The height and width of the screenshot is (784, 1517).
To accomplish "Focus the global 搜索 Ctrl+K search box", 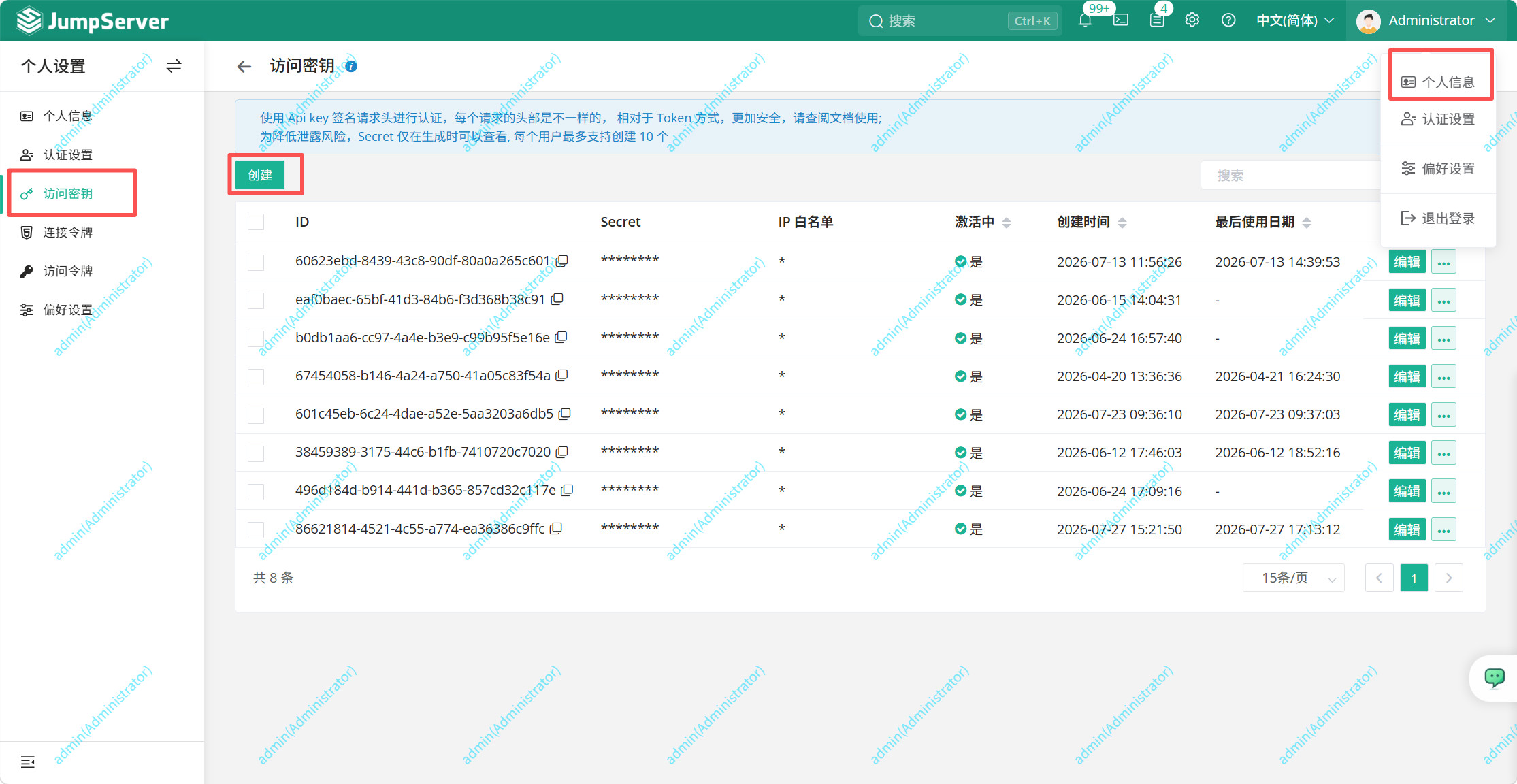I will 960,21.
